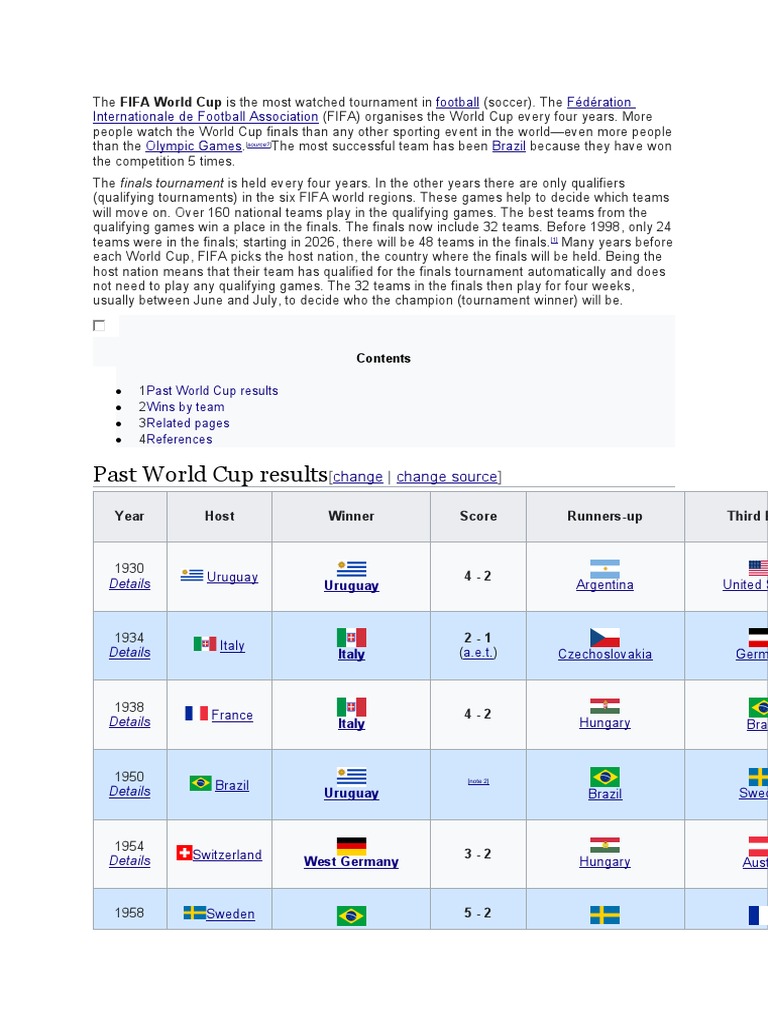Image resolution: width=768 pixels, height=1024 pixels.
Task: Click the 4 - 2 score in 1930 row
Action: (x=478, y=576)
